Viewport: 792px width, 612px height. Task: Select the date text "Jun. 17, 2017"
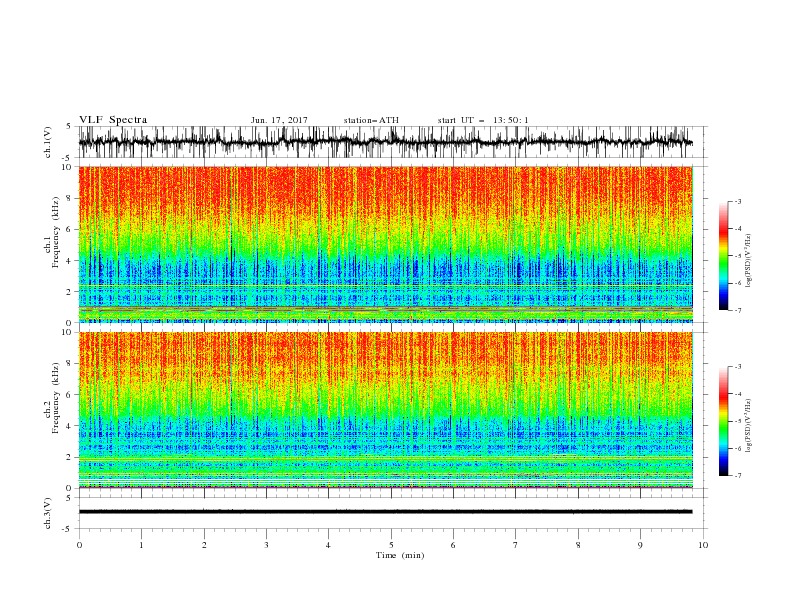(x=279, y=120)
